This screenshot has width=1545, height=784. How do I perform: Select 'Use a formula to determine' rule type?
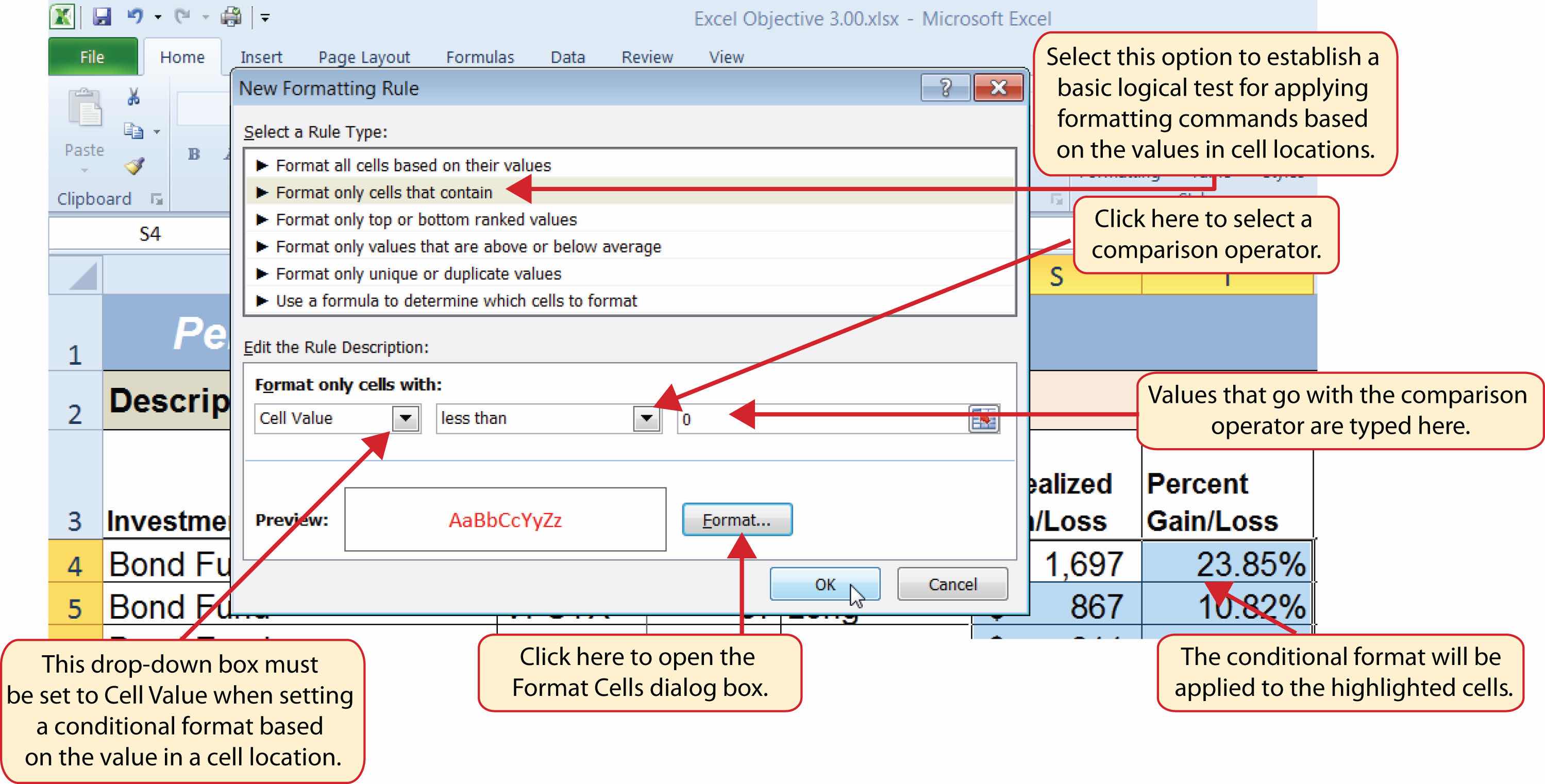coord(456,301)
